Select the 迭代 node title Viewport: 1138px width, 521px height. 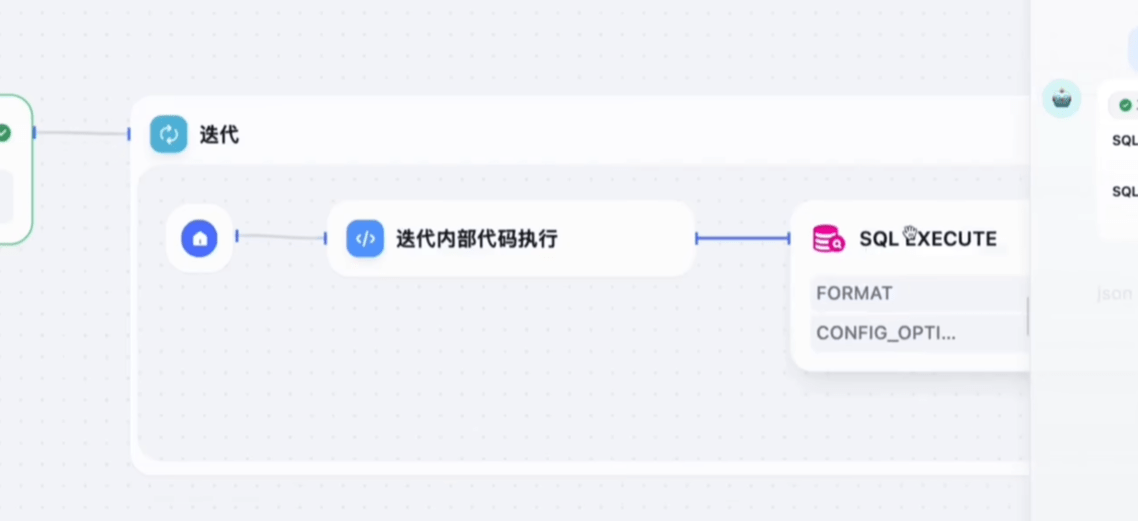pyautogui.click(x=219, y=135)
